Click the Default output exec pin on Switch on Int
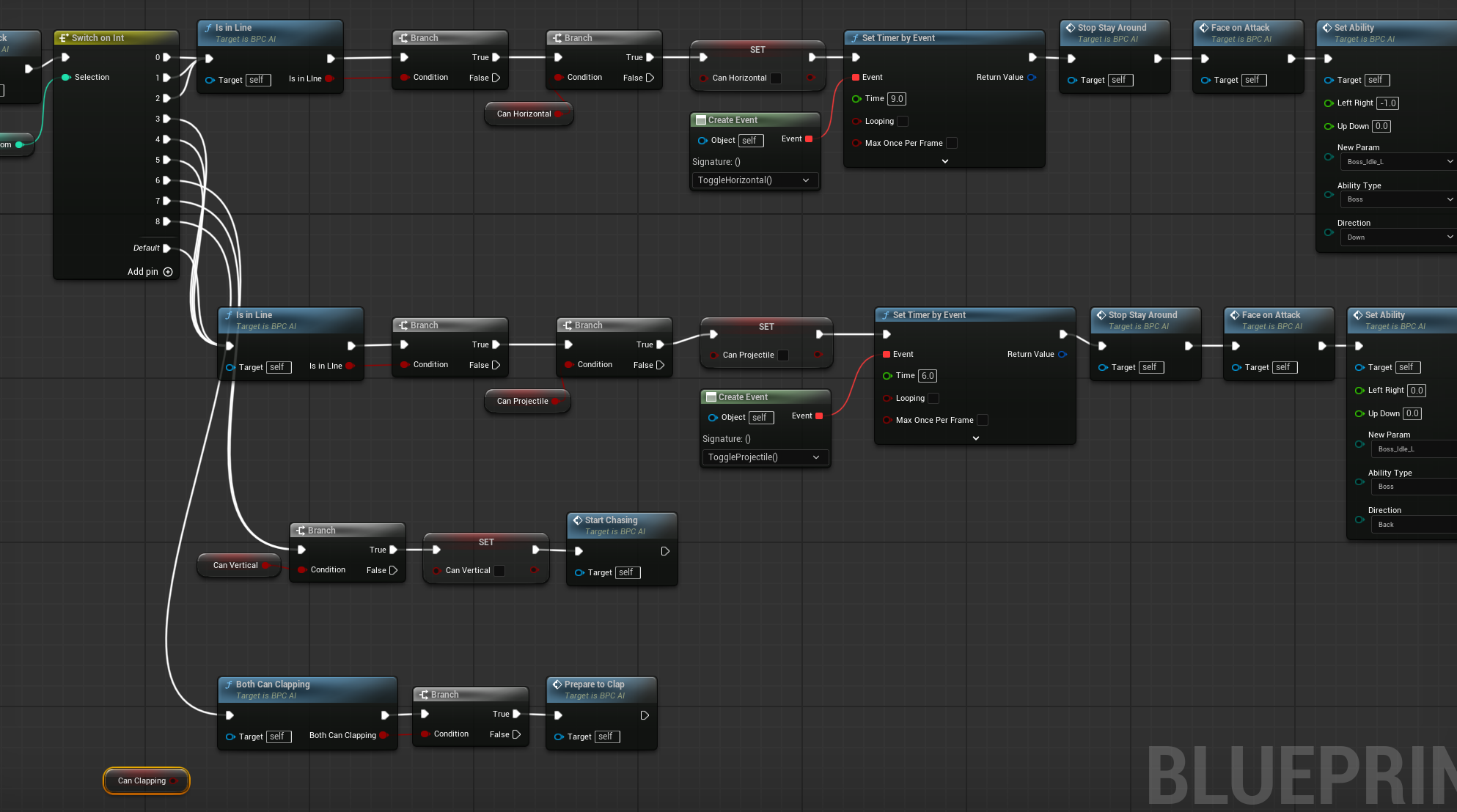 166,248
